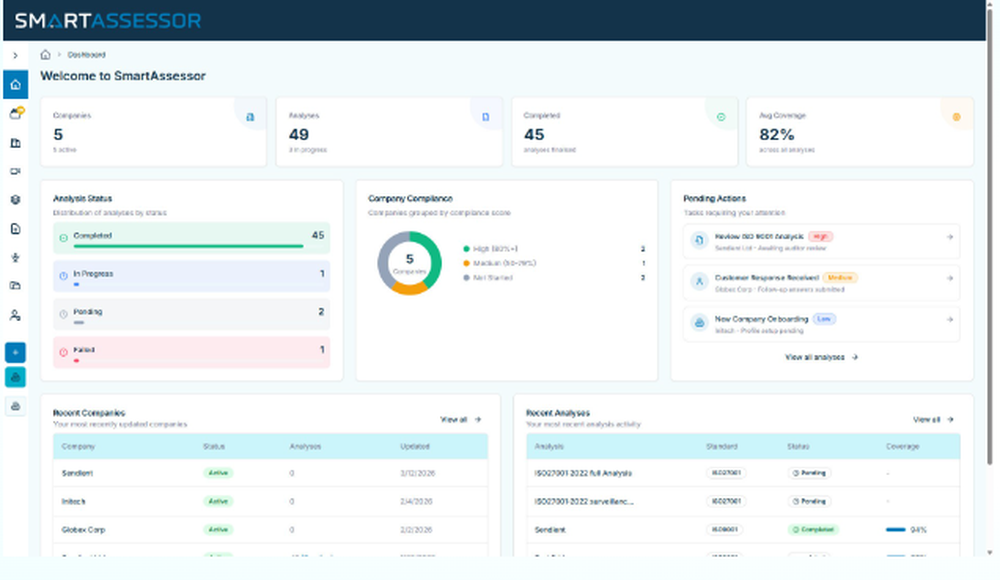The image size is (1000, 580).
Task: Expand the New Company Onboarding pending action
Action: (x=948, y=320)
